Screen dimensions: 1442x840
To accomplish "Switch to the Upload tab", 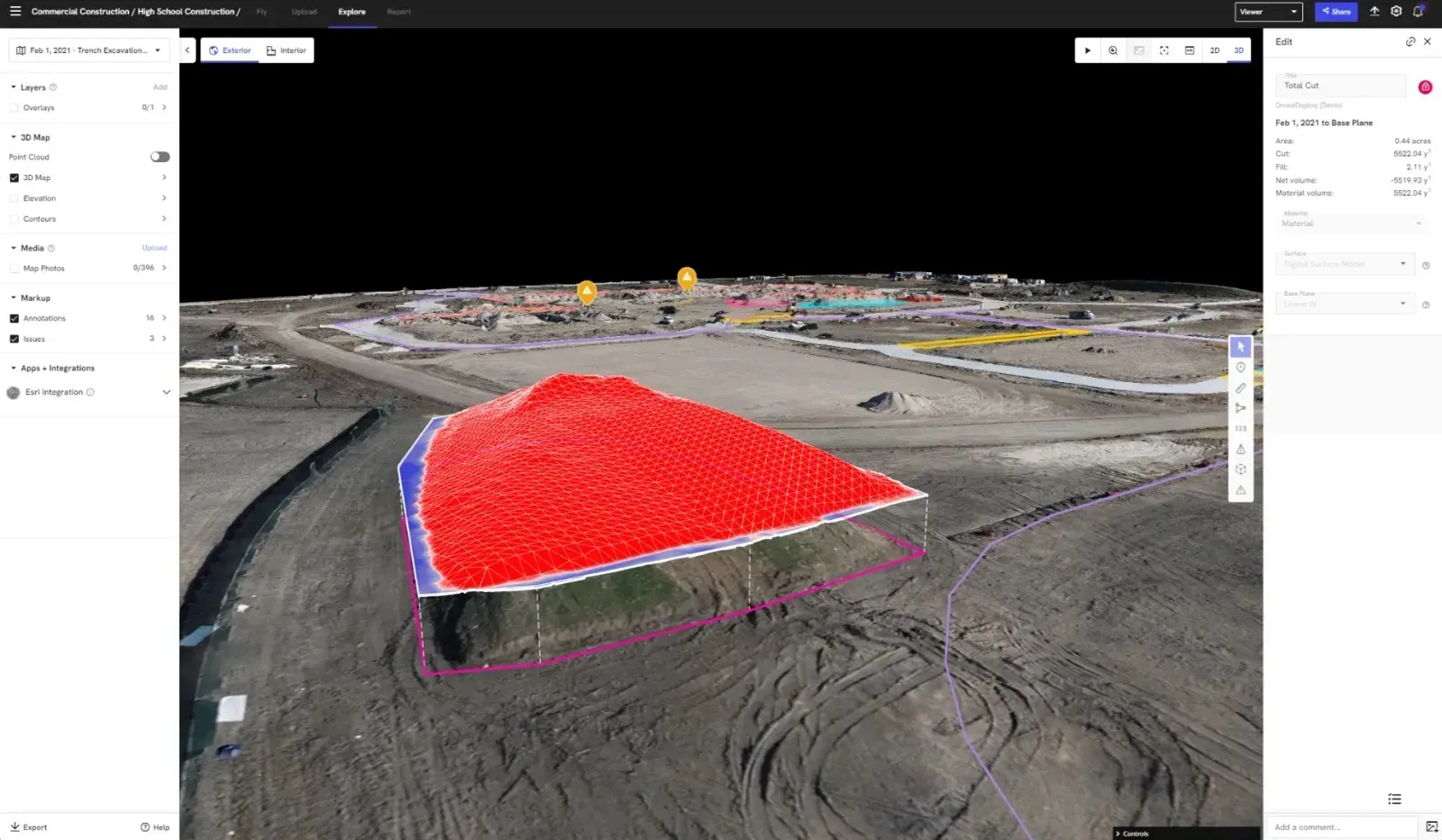I will click(304, 12).
